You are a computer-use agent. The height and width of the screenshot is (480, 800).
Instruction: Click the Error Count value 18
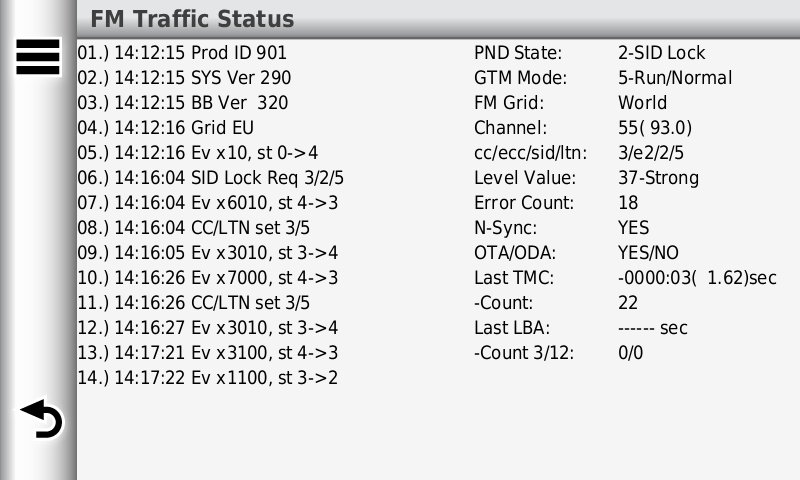tap(628, 203)
